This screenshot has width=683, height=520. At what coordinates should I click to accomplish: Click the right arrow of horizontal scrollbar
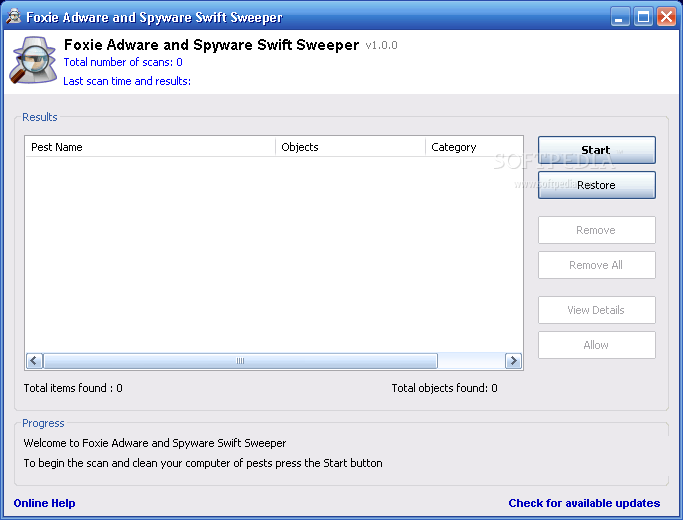513,361
